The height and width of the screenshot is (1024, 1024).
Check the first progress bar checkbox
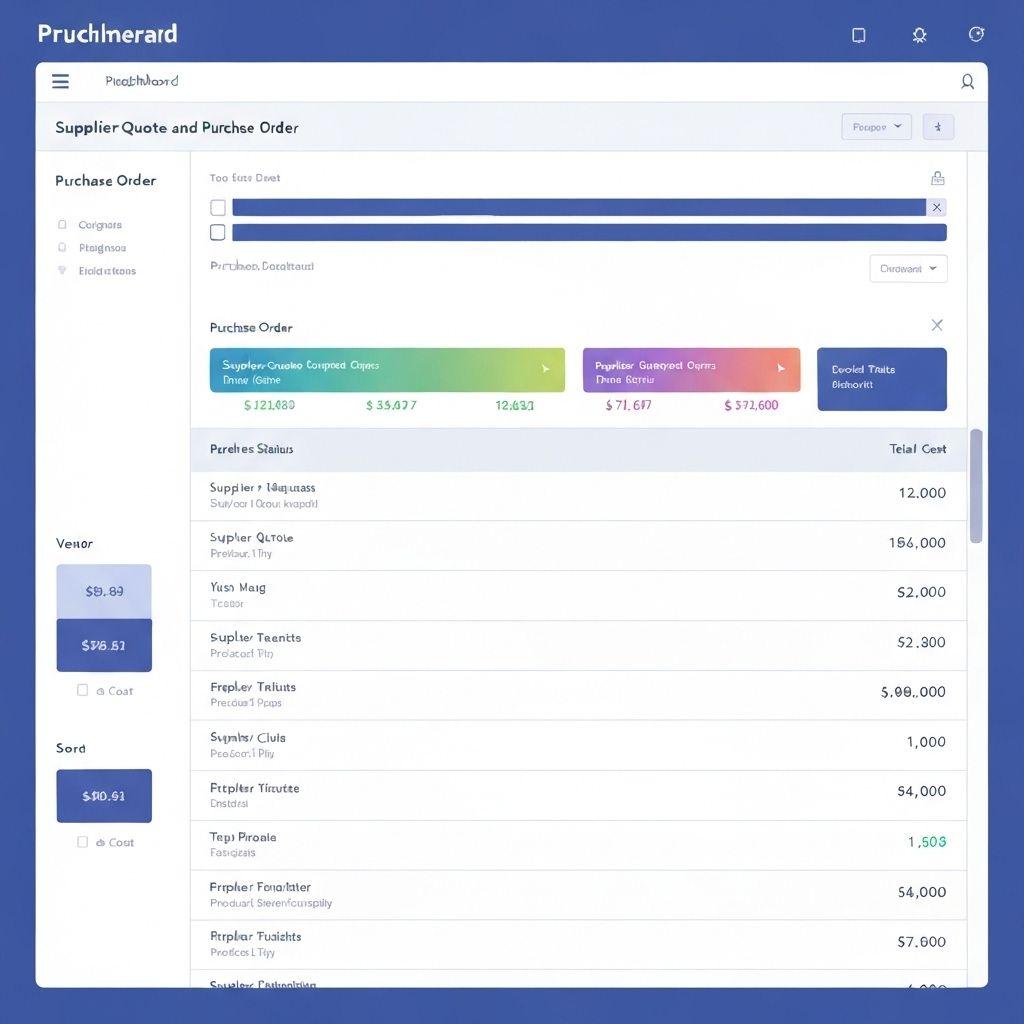[217, 207]
